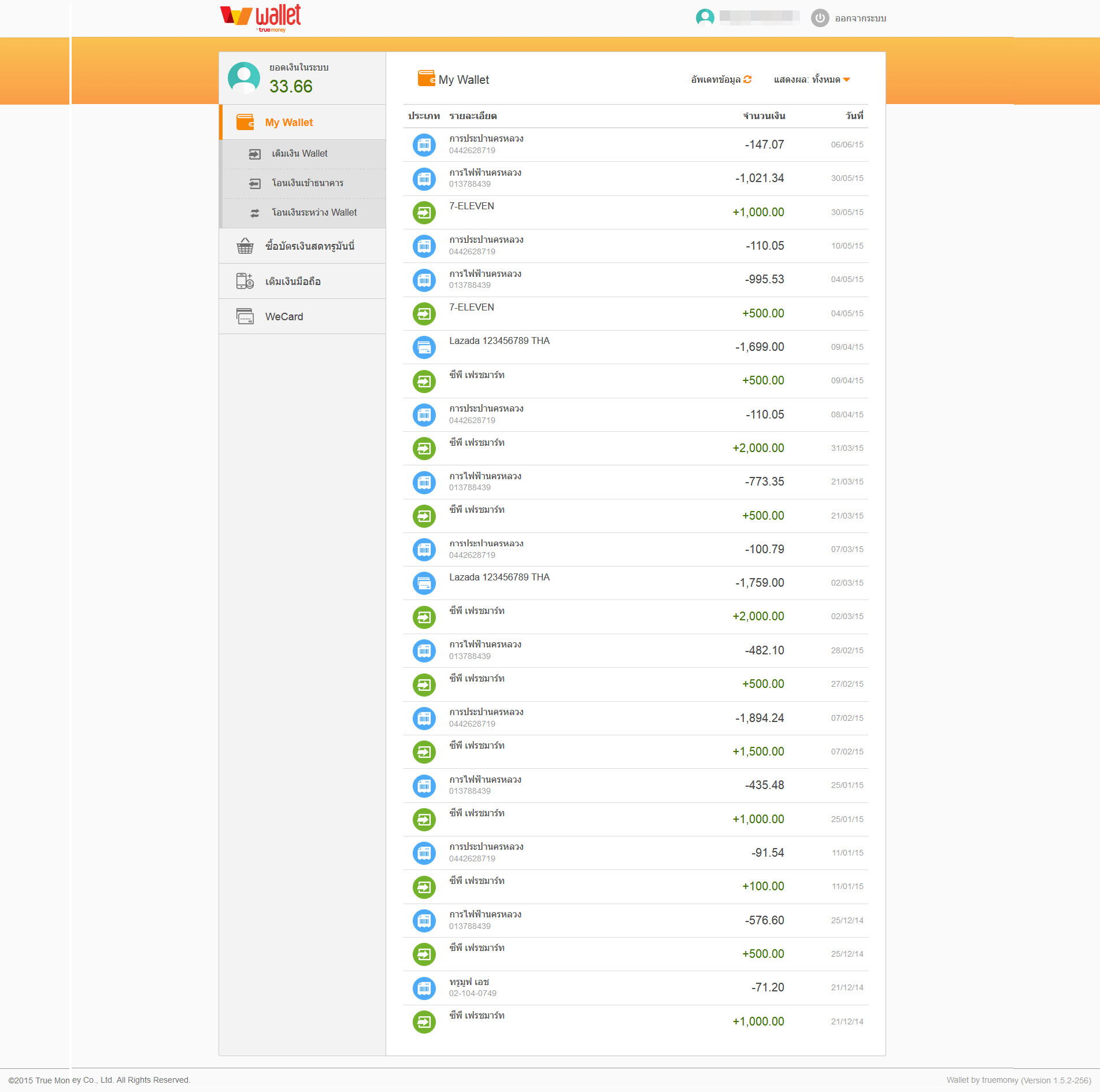This screenshot has height=1092, width=1100.
Task: Click amount -91.54 in the list
Action: [x=768, y=853]
